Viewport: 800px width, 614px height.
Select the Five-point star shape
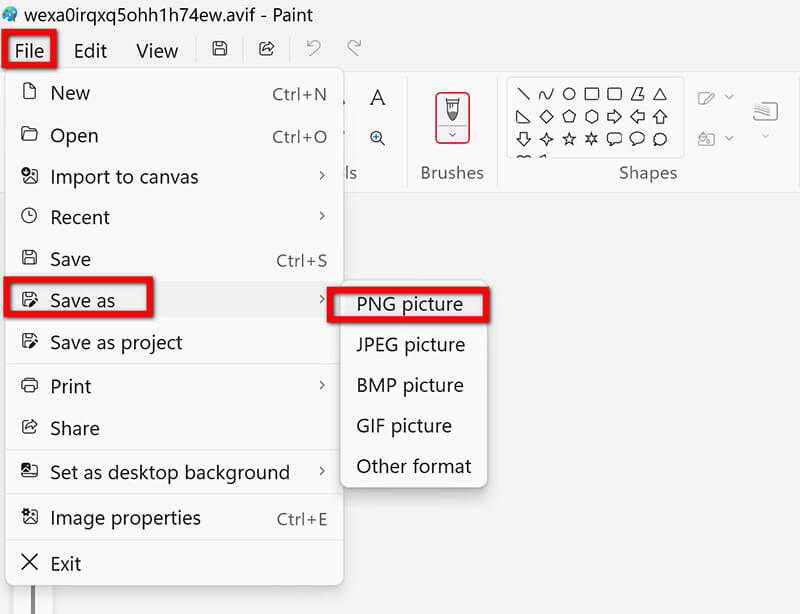[x=568, y=139]
